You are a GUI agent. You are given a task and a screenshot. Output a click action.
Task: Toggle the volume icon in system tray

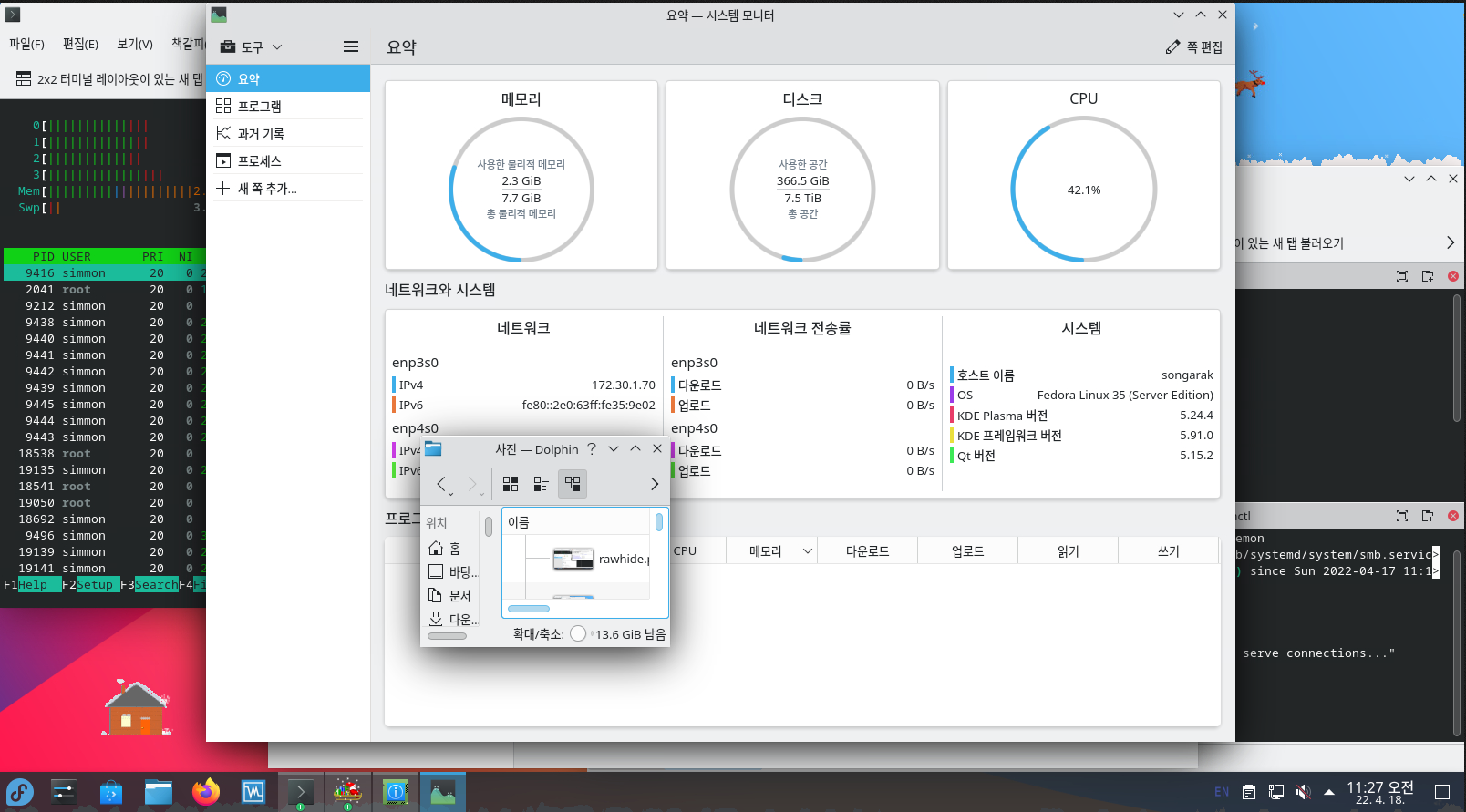(x=1304, y=792)
